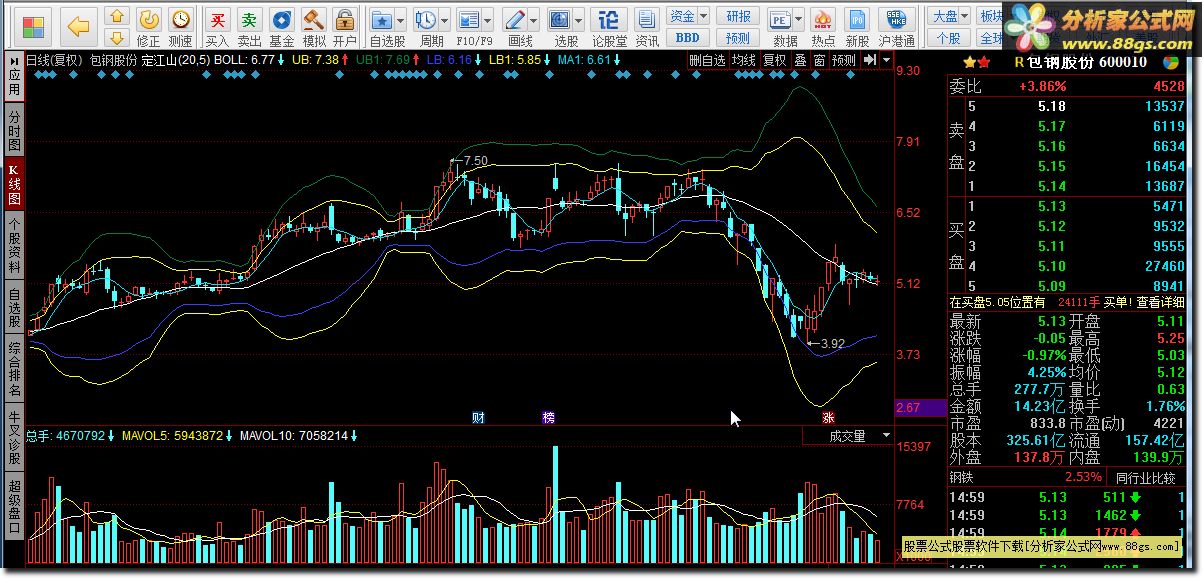
Task: Expand the F10/F9 dropdown arrow
Action: coord(486,20)
